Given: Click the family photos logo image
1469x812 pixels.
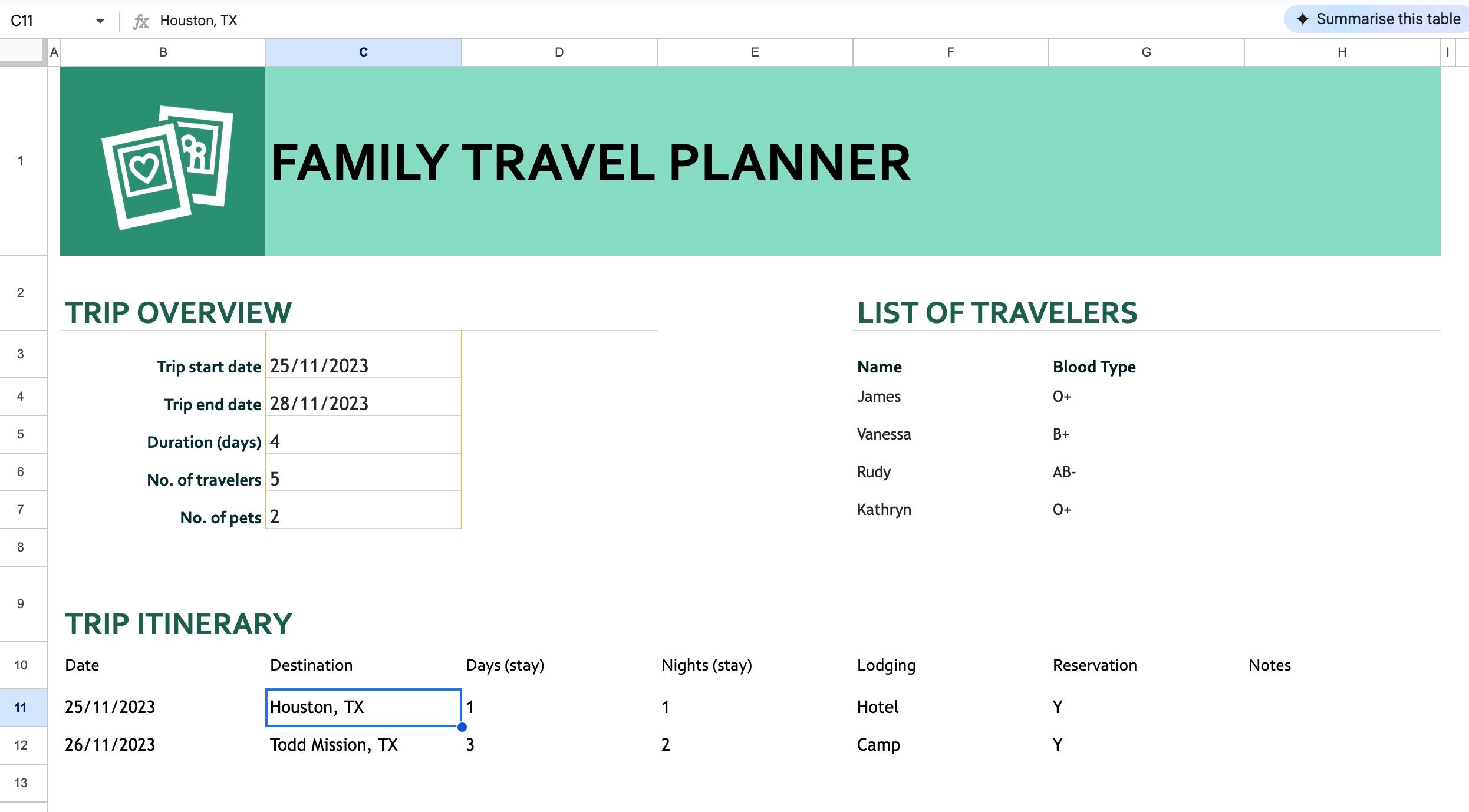Looking at the screenshot, I should (x=167, y=167).
